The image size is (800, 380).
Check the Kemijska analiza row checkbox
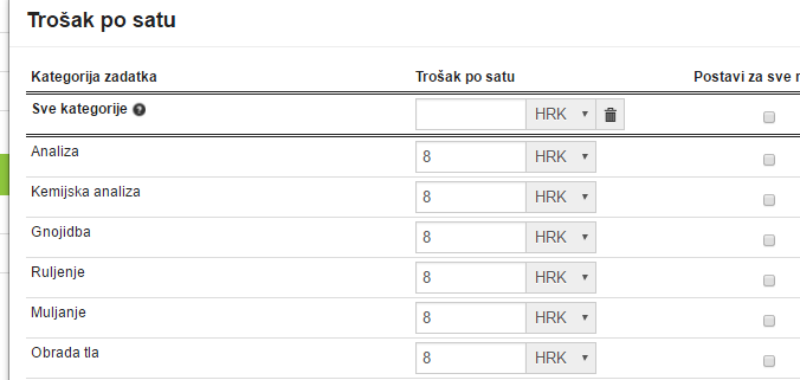(x=769, y=200)
